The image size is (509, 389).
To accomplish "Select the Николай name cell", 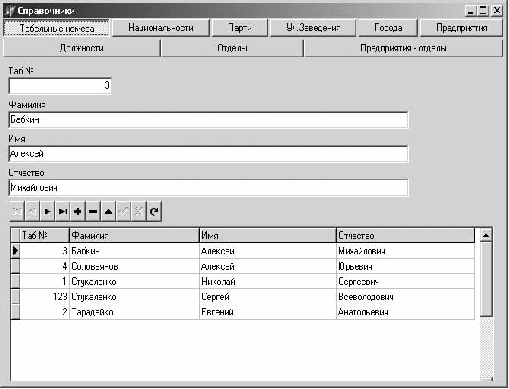I will [268, 282].
